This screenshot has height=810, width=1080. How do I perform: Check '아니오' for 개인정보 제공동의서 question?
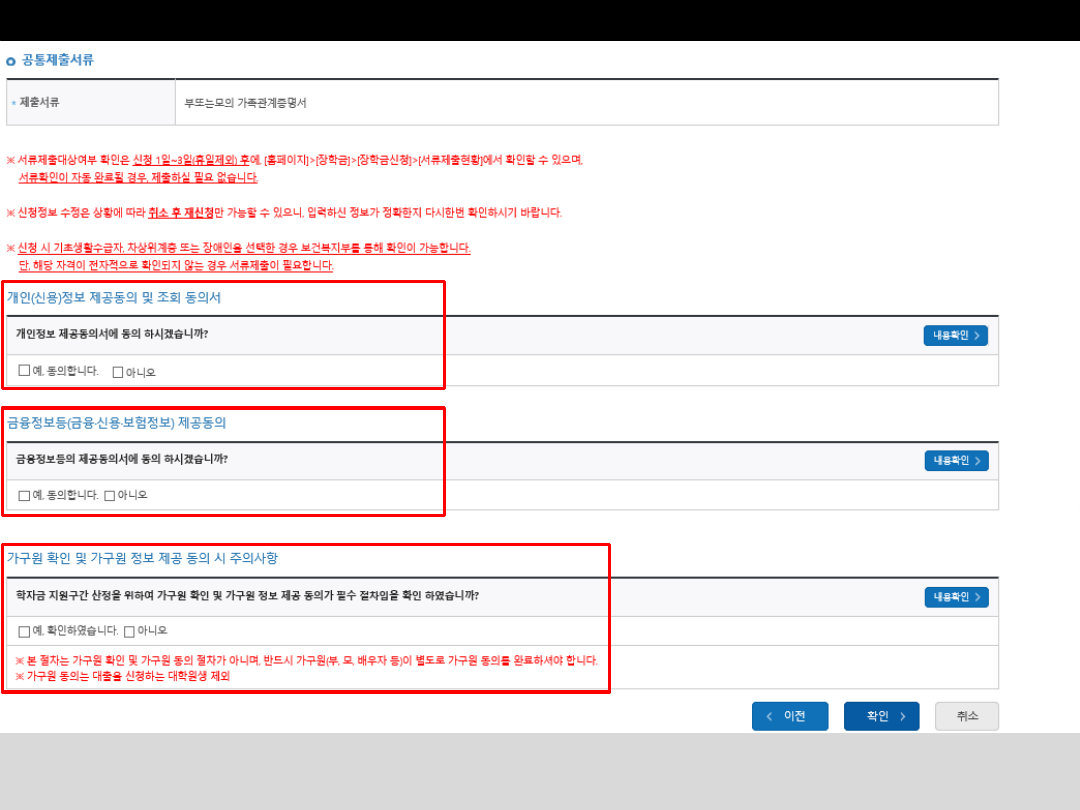pyautogui.click(x=118, y=372)
